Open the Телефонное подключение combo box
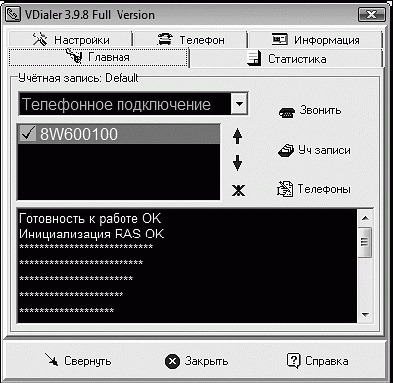The image size is (393, 383). [133, 104]
